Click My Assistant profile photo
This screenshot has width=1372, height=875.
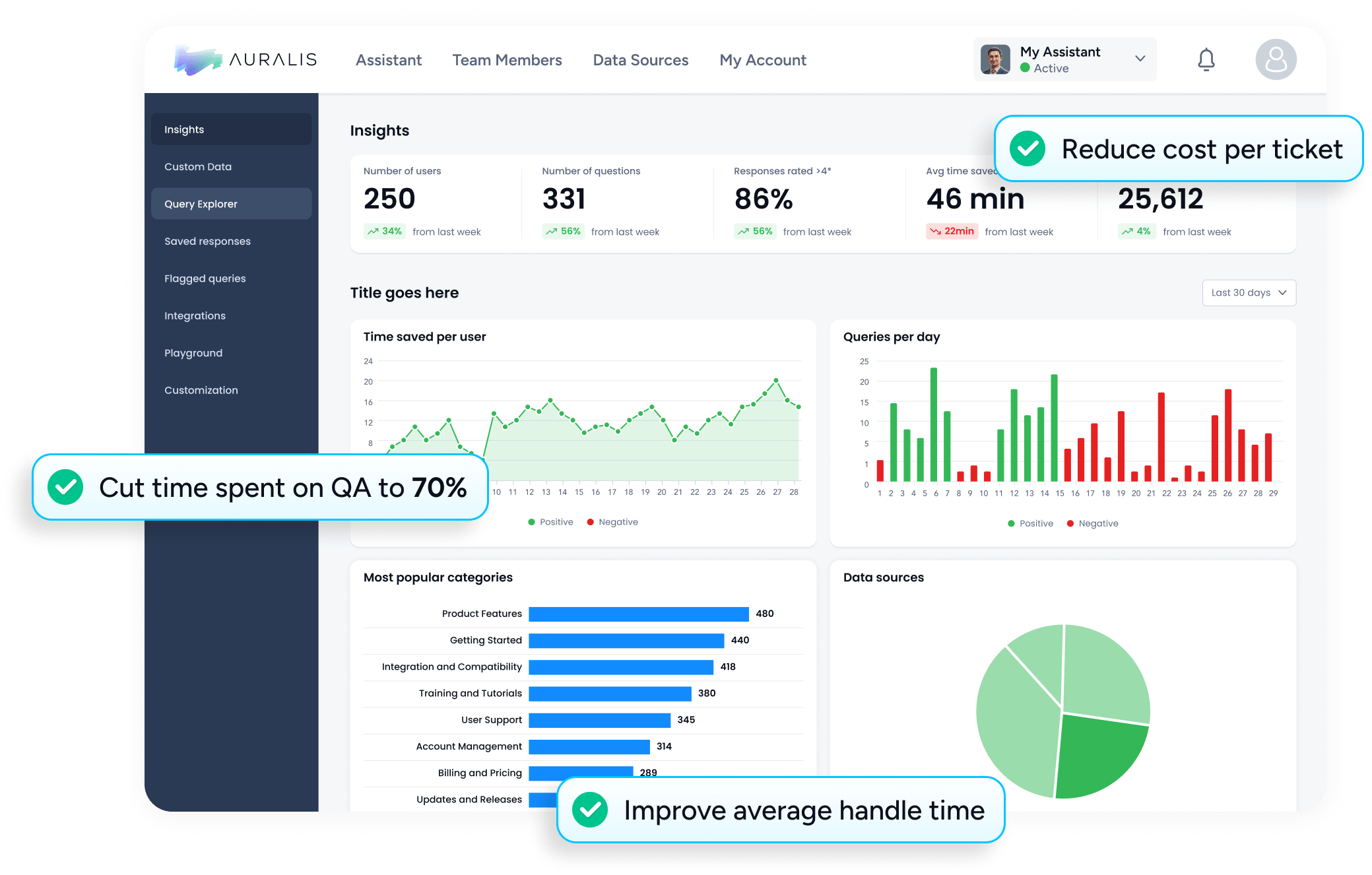tap(995, 59)
